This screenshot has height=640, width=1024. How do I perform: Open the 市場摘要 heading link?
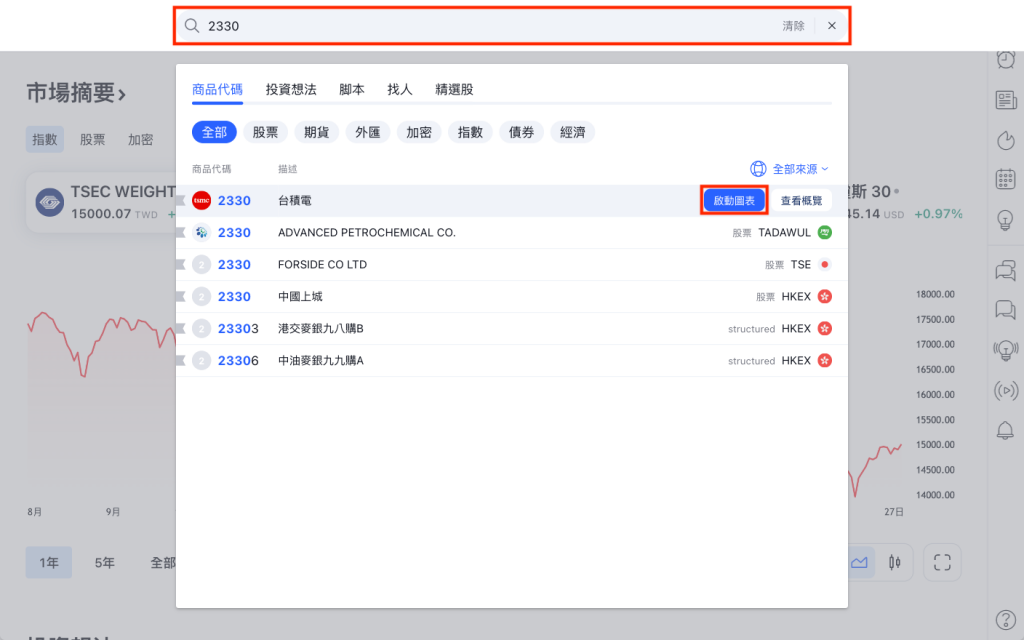[76, 93]
